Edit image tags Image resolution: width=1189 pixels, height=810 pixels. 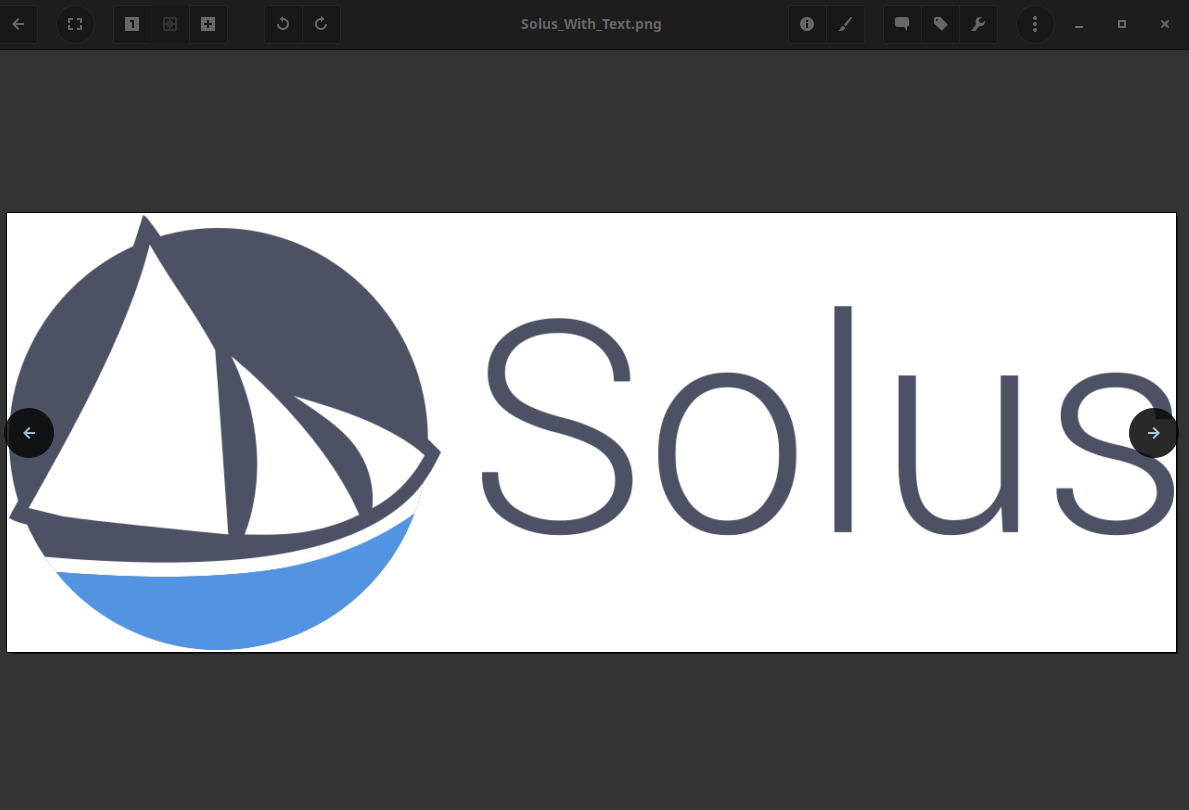point(940,24)
